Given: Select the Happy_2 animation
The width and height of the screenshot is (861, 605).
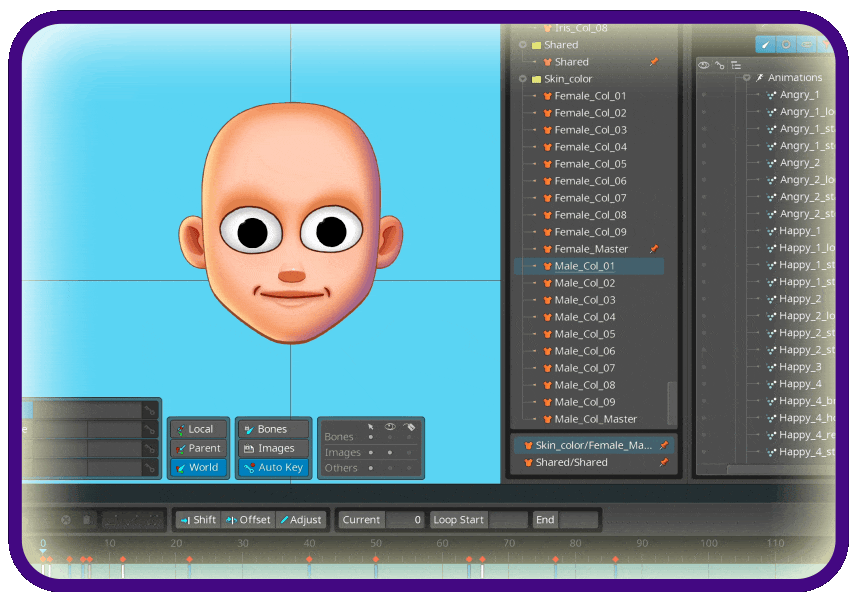Looking at the screenshot, I should [x=800, y=299].
